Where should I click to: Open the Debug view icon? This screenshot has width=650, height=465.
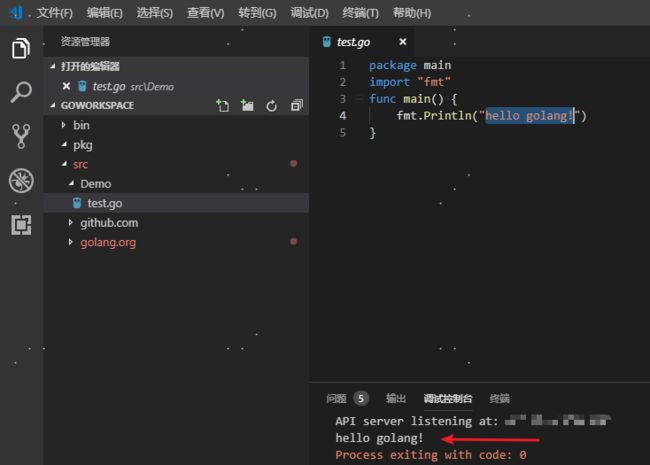coord(21,181)
